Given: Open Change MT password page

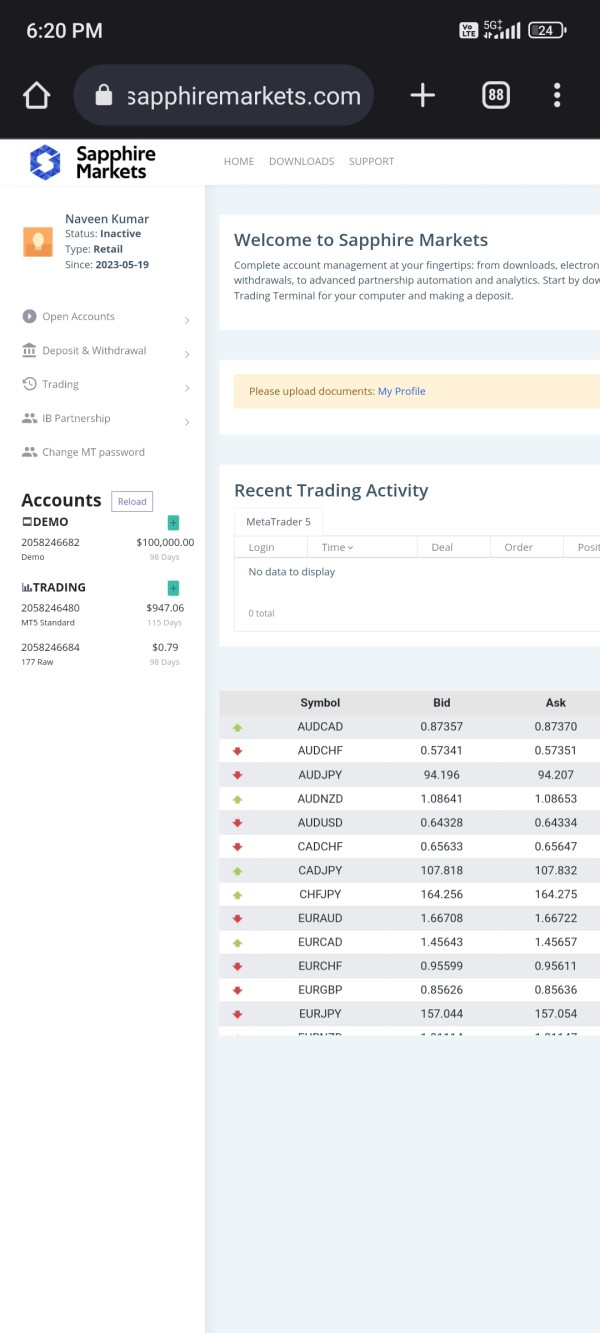Looking at the screenshot, I should pos(93,453).
